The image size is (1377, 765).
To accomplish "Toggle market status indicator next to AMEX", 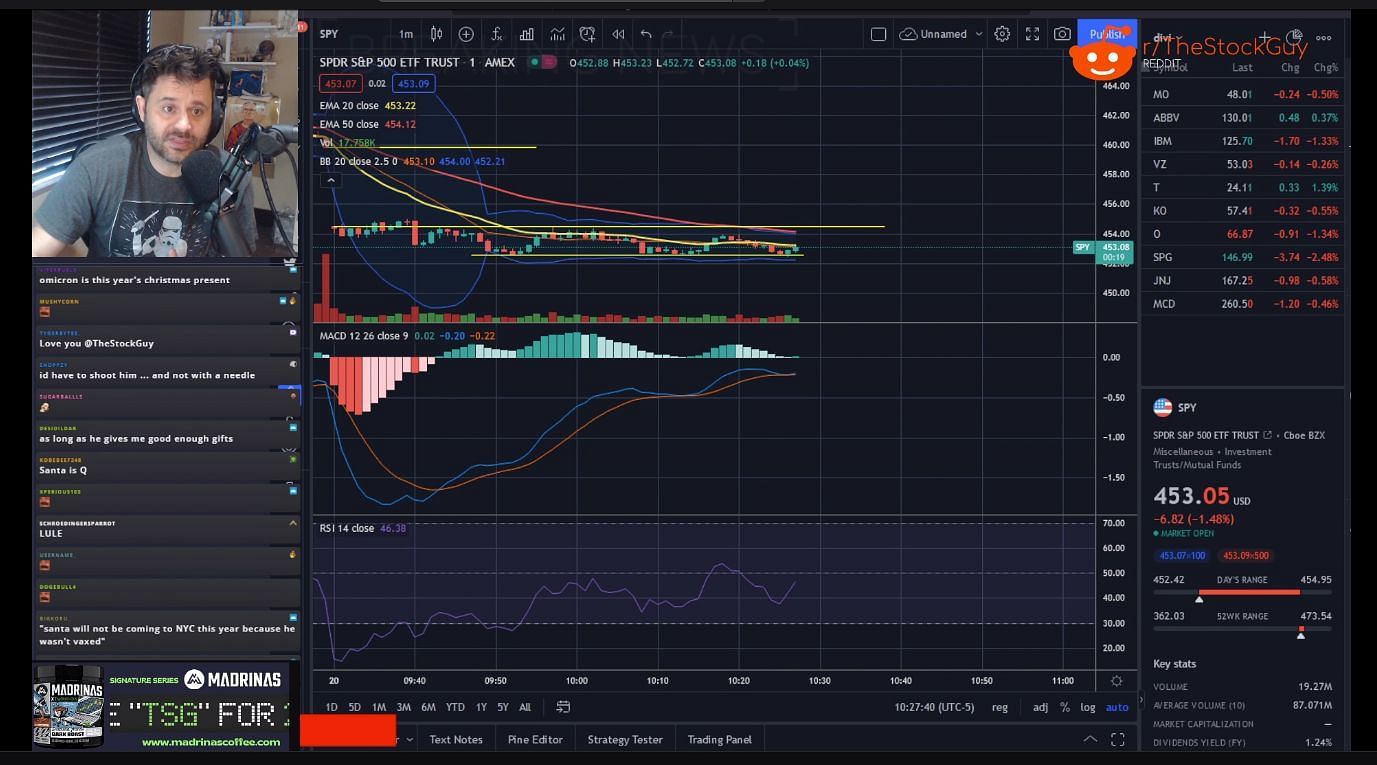I will (535, 62).
